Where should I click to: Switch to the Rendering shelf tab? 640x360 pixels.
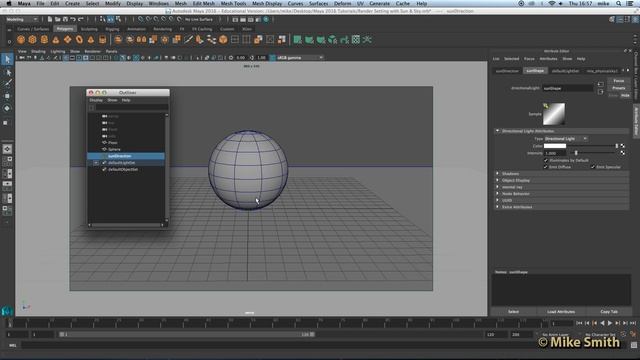coord(162,29)
